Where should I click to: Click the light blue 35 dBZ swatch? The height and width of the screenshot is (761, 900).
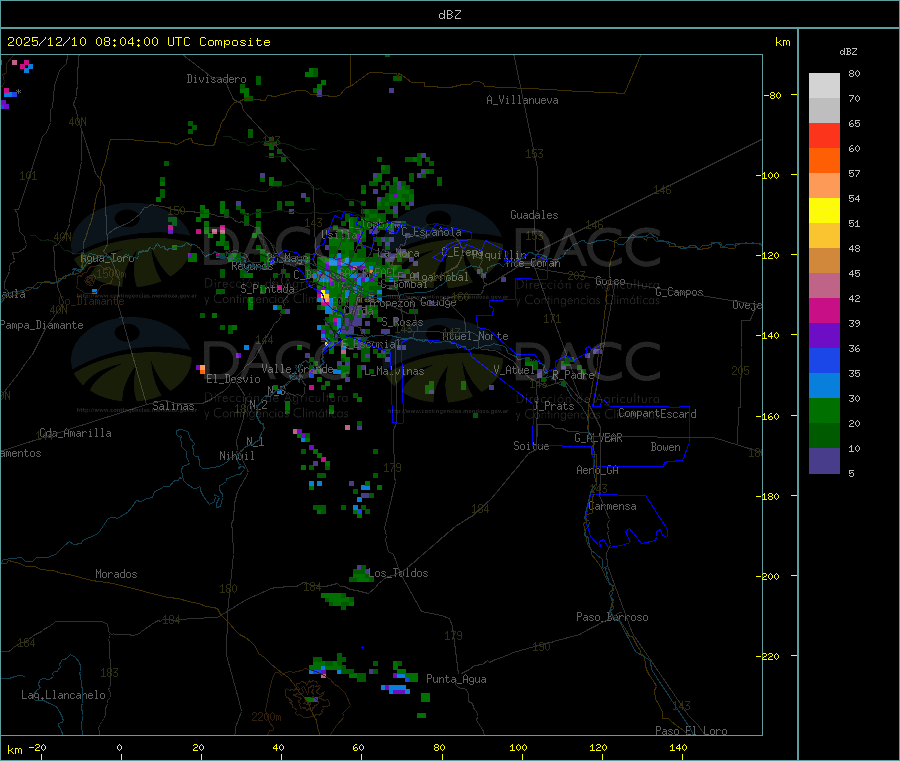point(824,386)
